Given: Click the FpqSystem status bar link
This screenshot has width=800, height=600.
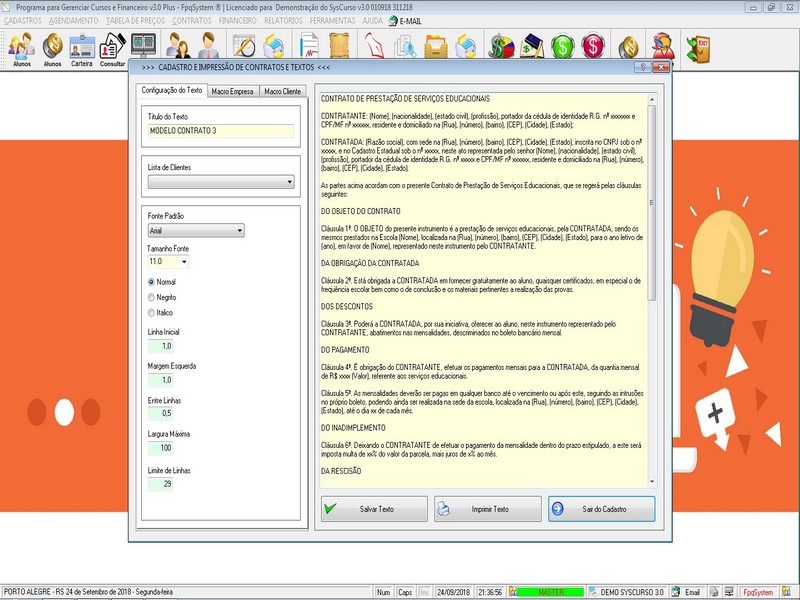Looking at the screenshot, I should pyautogui.click(x=758, y=592).
